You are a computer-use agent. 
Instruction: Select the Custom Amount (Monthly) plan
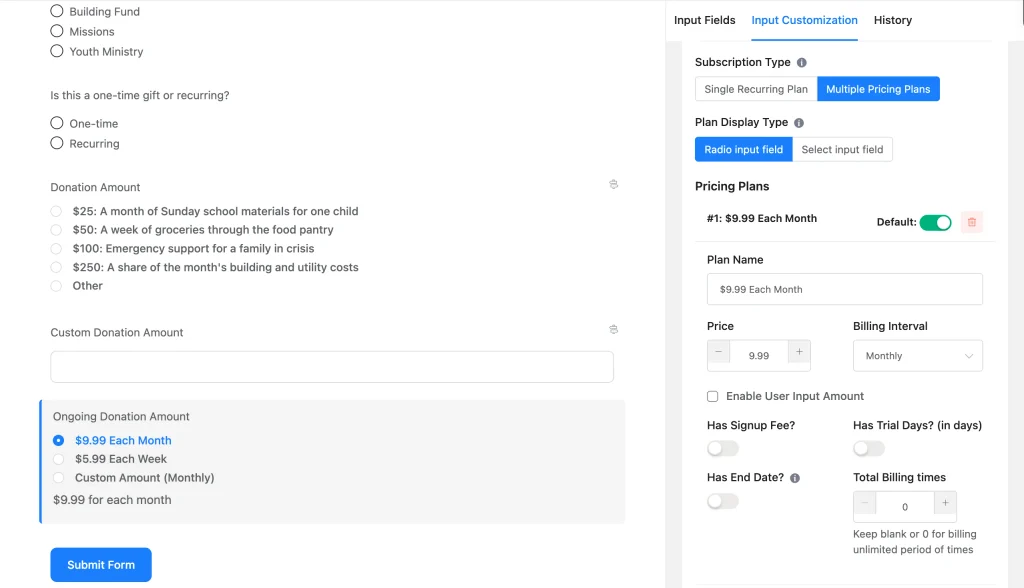tap(59, 478)
